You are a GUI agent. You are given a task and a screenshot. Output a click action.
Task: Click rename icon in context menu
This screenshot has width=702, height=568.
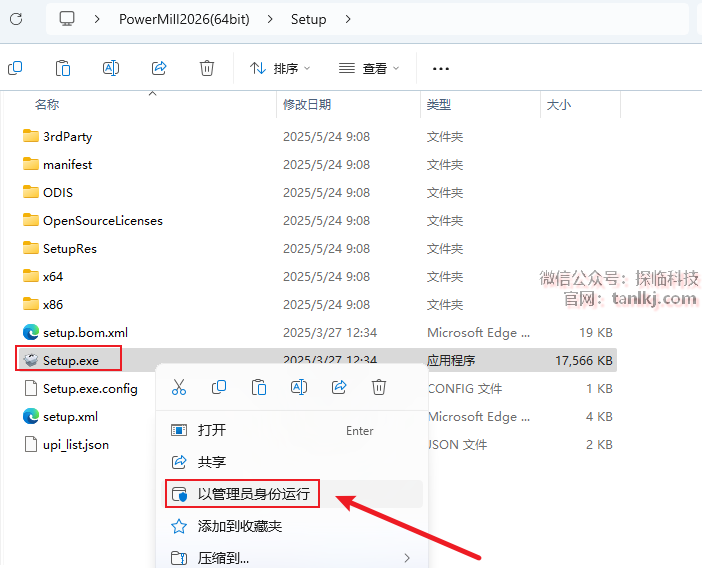pos(299,387)
